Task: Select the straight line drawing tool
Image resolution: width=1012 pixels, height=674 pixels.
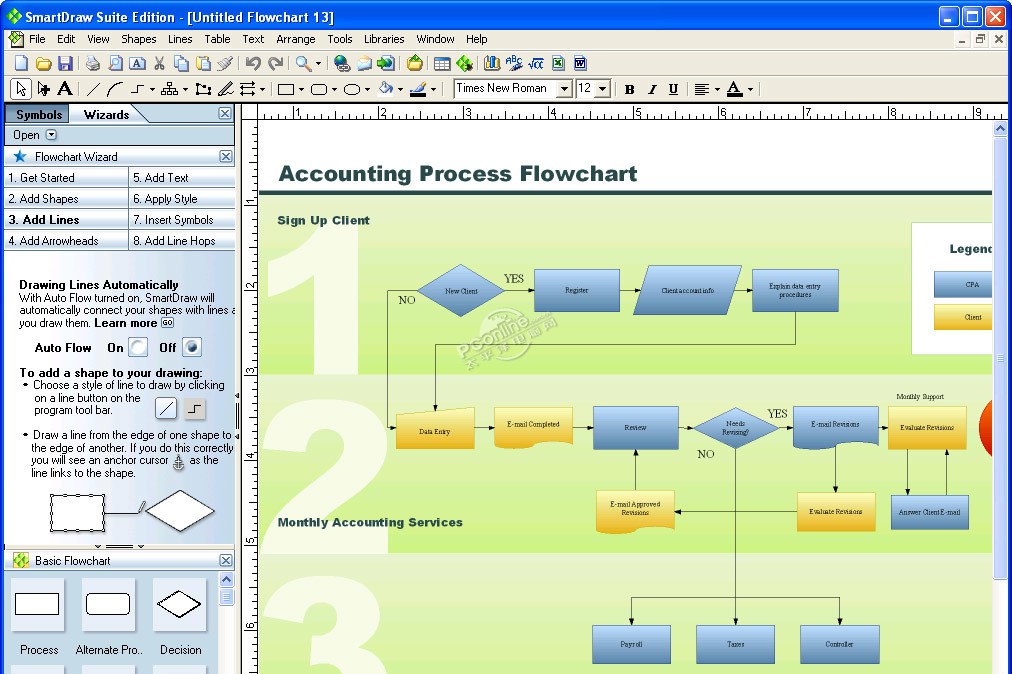Action: tap(93, 89)
